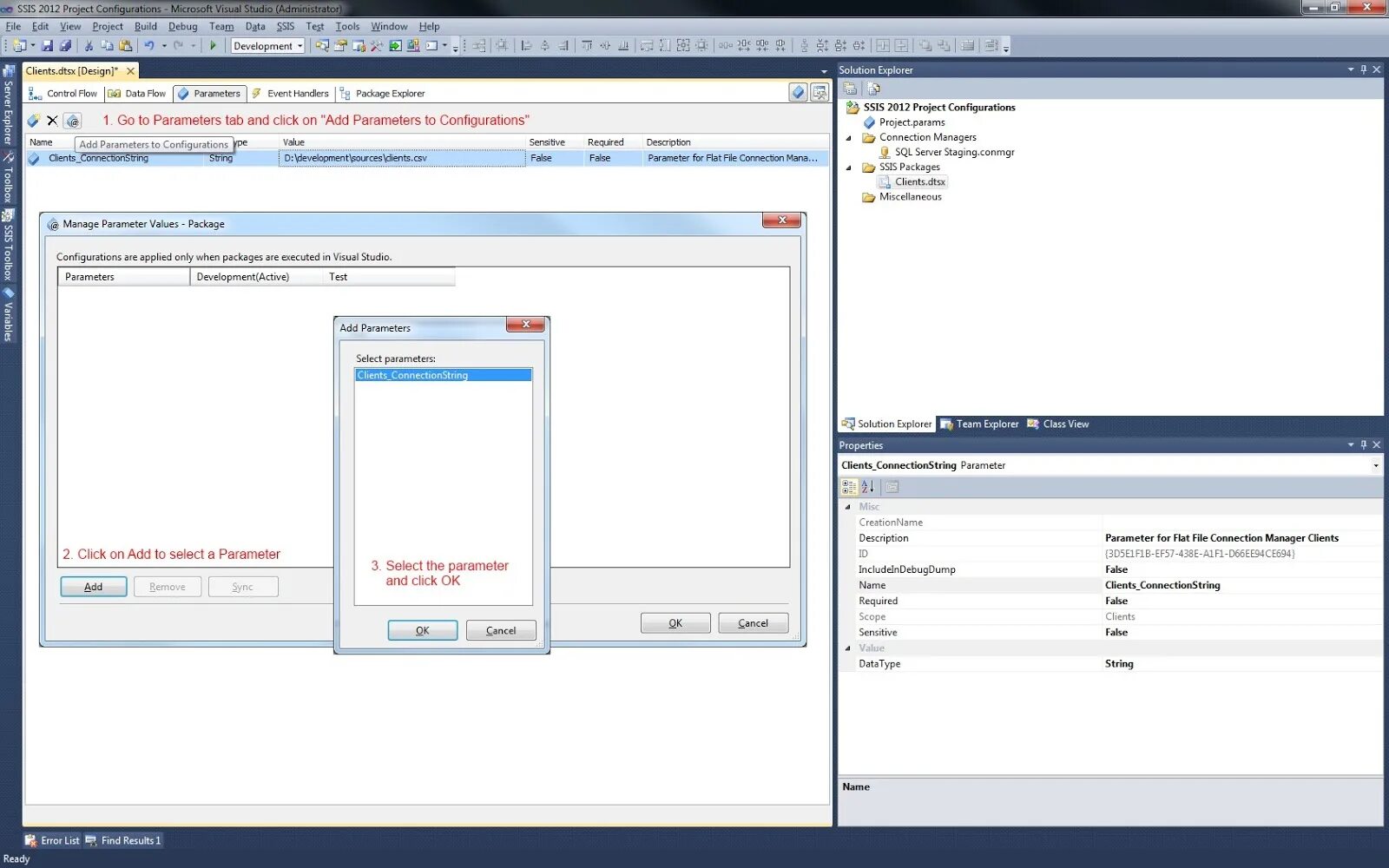Click the Add parameter icon in Parameters tab

coord(34,121)
